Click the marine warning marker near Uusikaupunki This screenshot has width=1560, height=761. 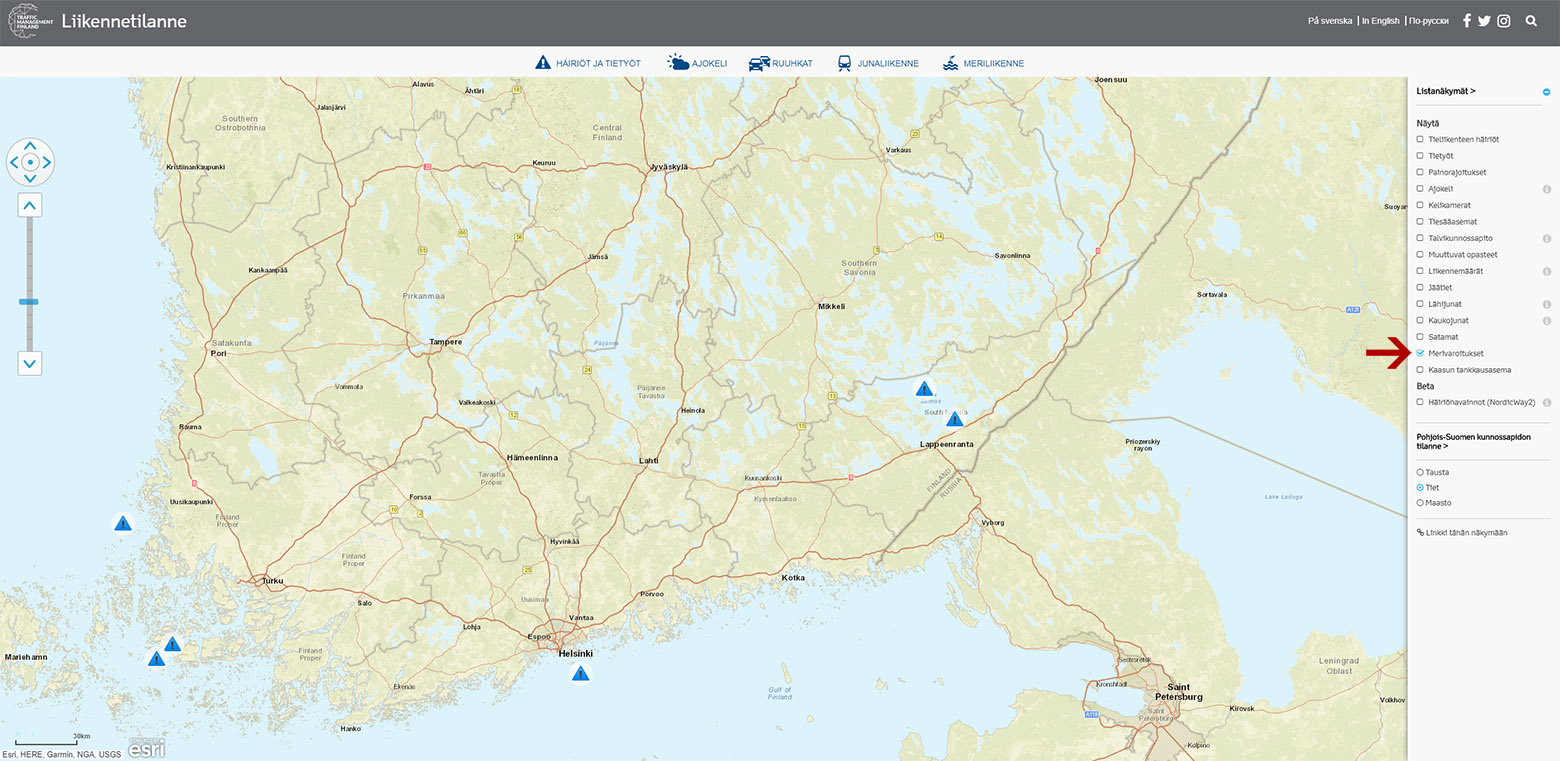point(122,523)
